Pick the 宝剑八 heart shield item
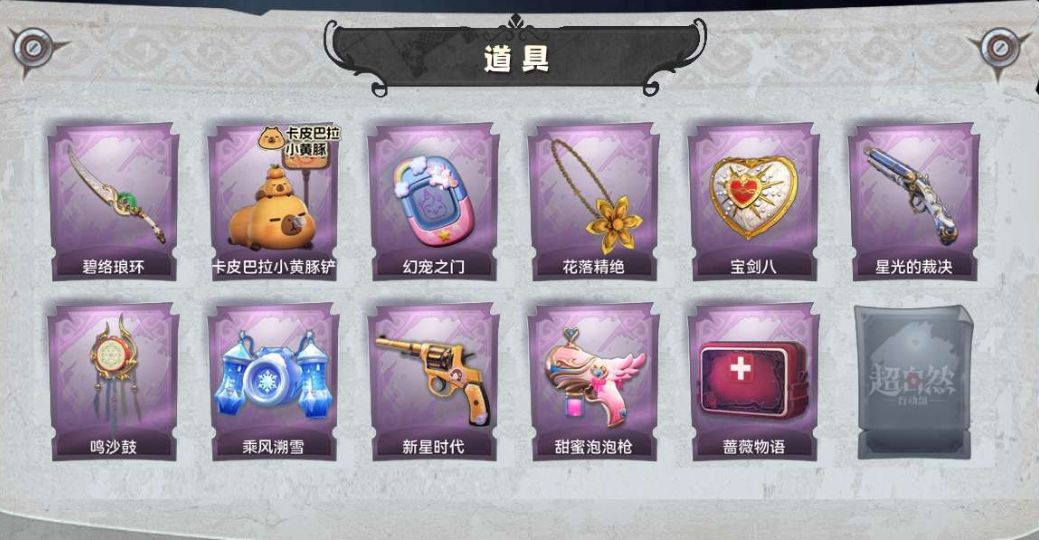The height and width of the screenshot is (540, 1039). click(753, 201)
